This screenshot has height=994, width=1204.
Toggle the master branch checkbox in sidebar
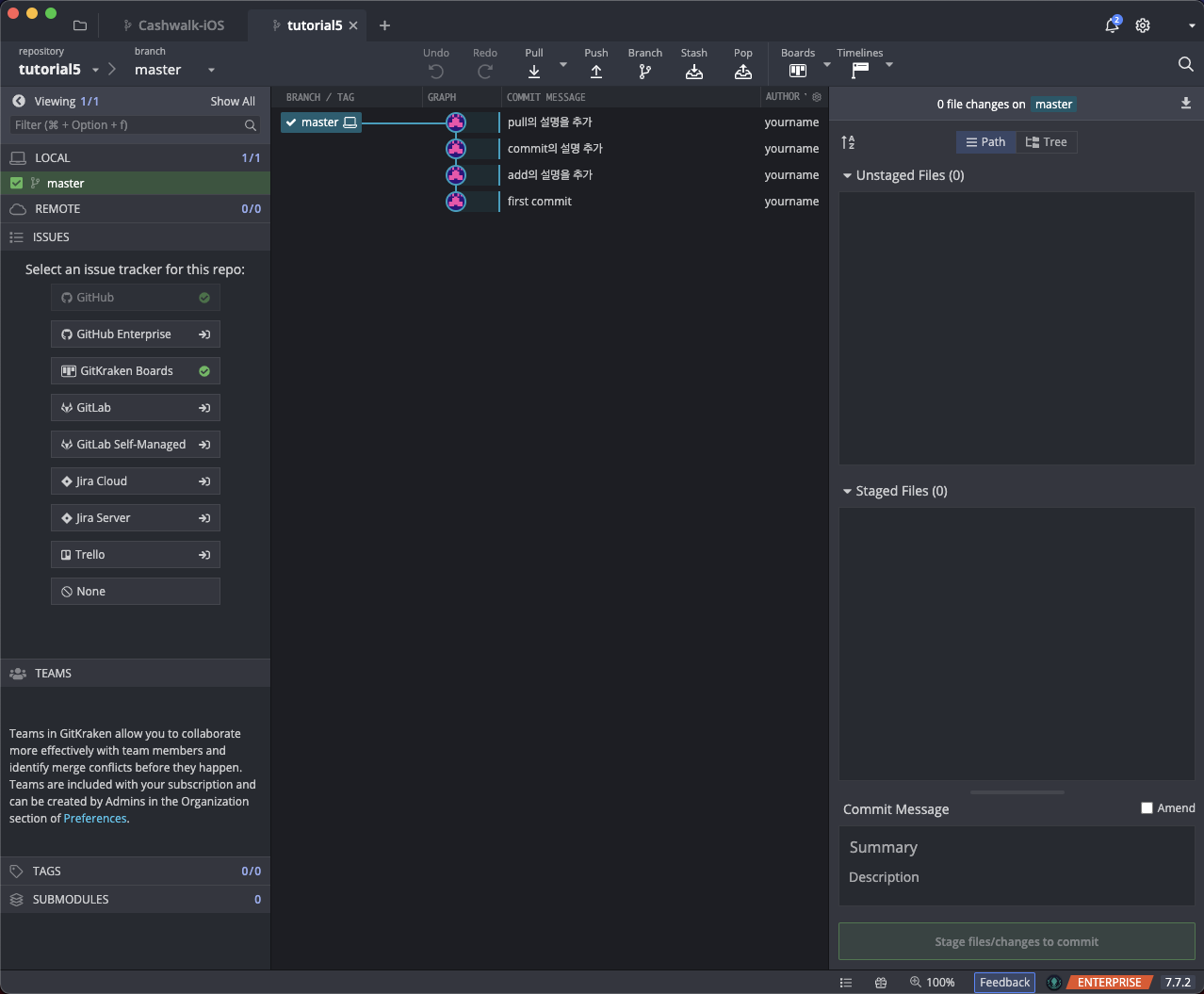pos(16,184)
